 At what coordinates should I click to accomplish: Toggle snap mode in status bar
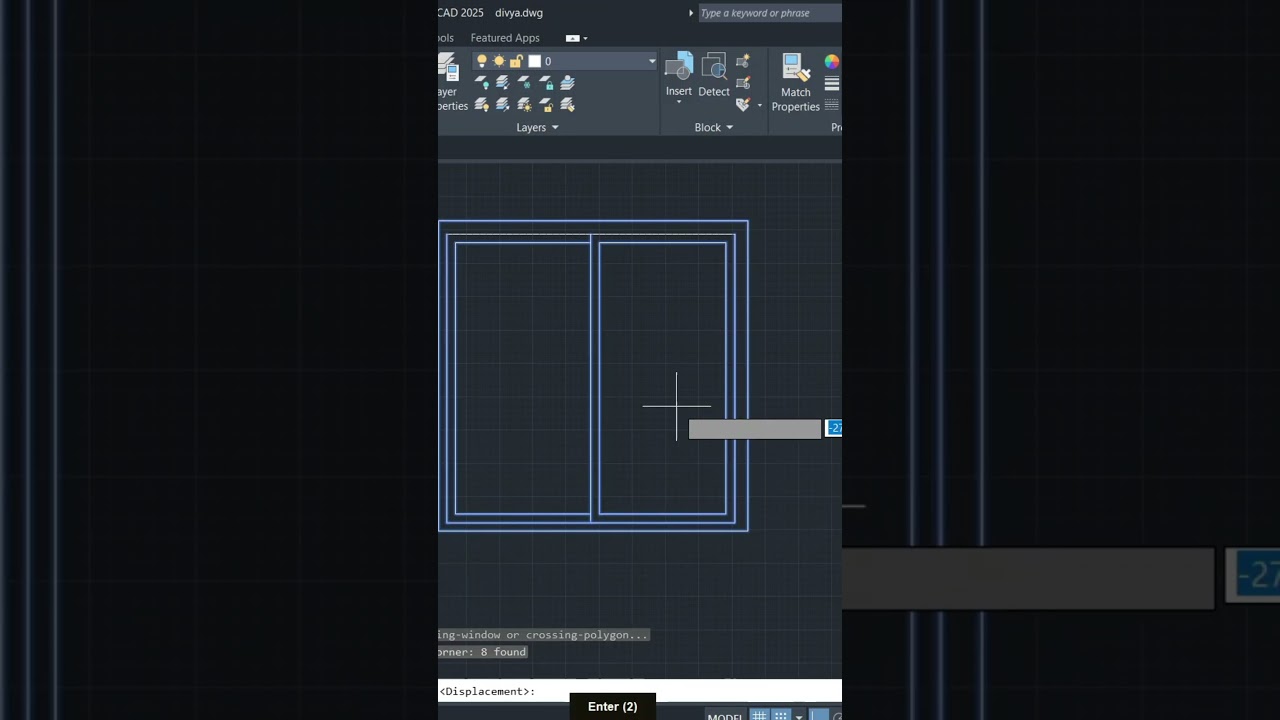click(781, 716)
